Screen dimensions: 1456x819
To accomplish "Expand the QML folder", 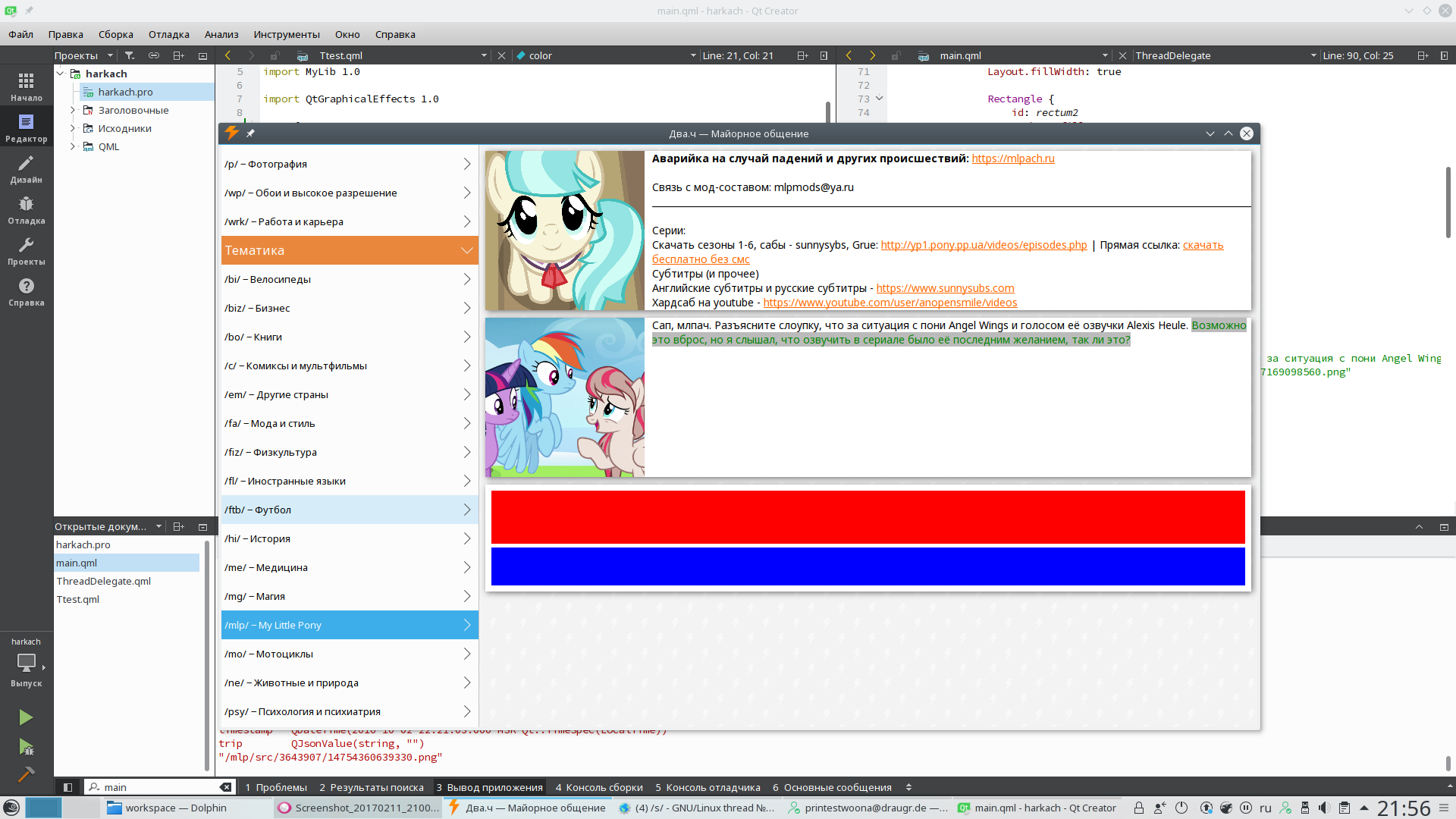I will 73,146.
